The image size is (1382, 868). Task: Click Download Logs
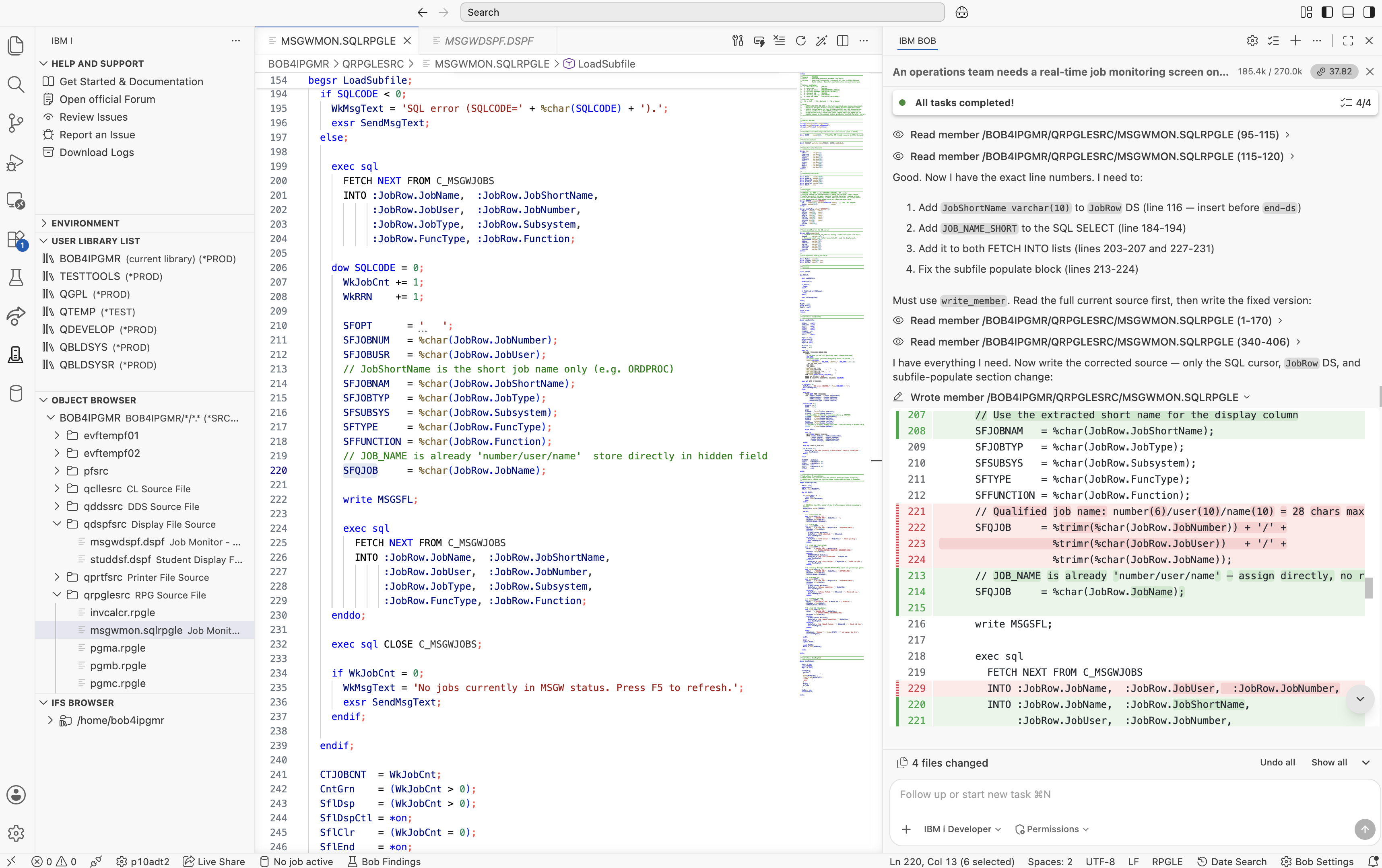pos(97,152)
